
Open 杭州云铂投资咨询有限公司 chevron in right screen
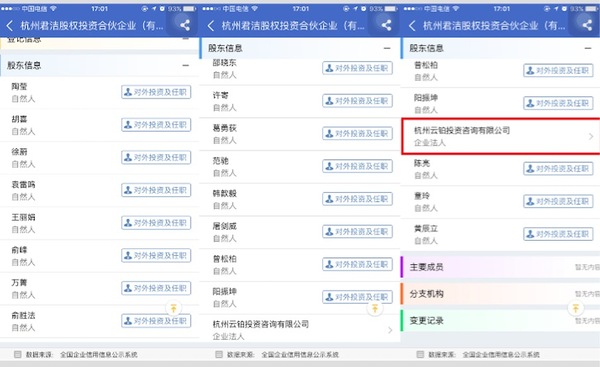coord(591,136)
